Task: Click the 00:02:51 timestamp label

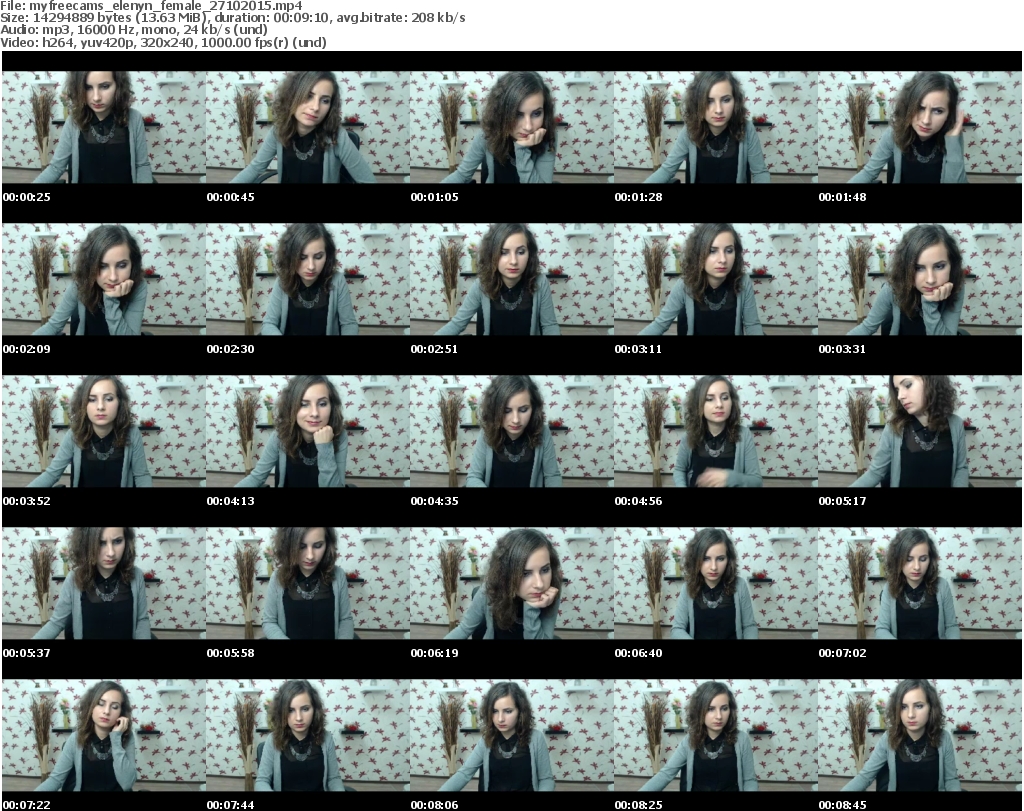Action: pos(434,349)
